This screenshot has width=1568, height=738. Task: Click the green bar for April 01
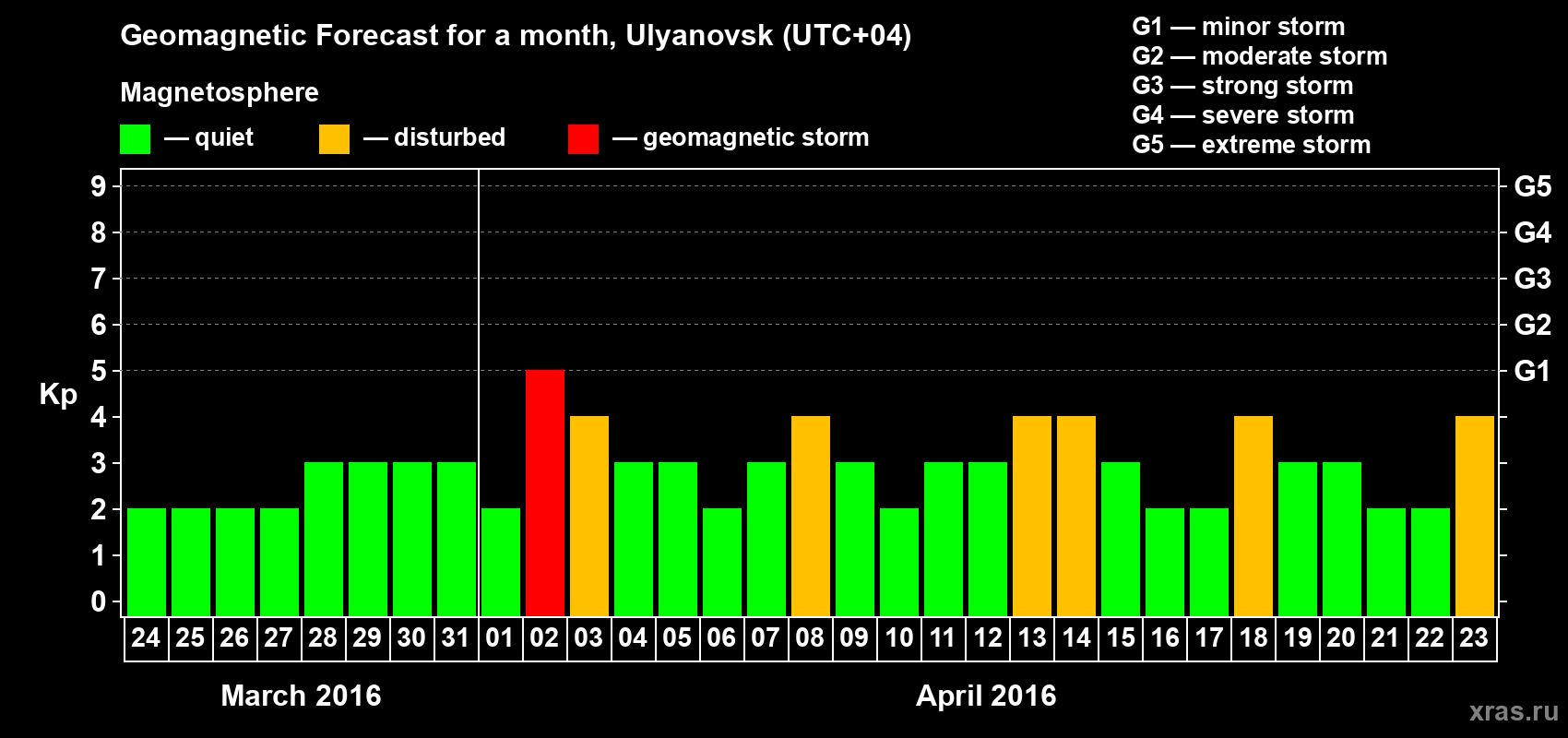tap(501, 562)
